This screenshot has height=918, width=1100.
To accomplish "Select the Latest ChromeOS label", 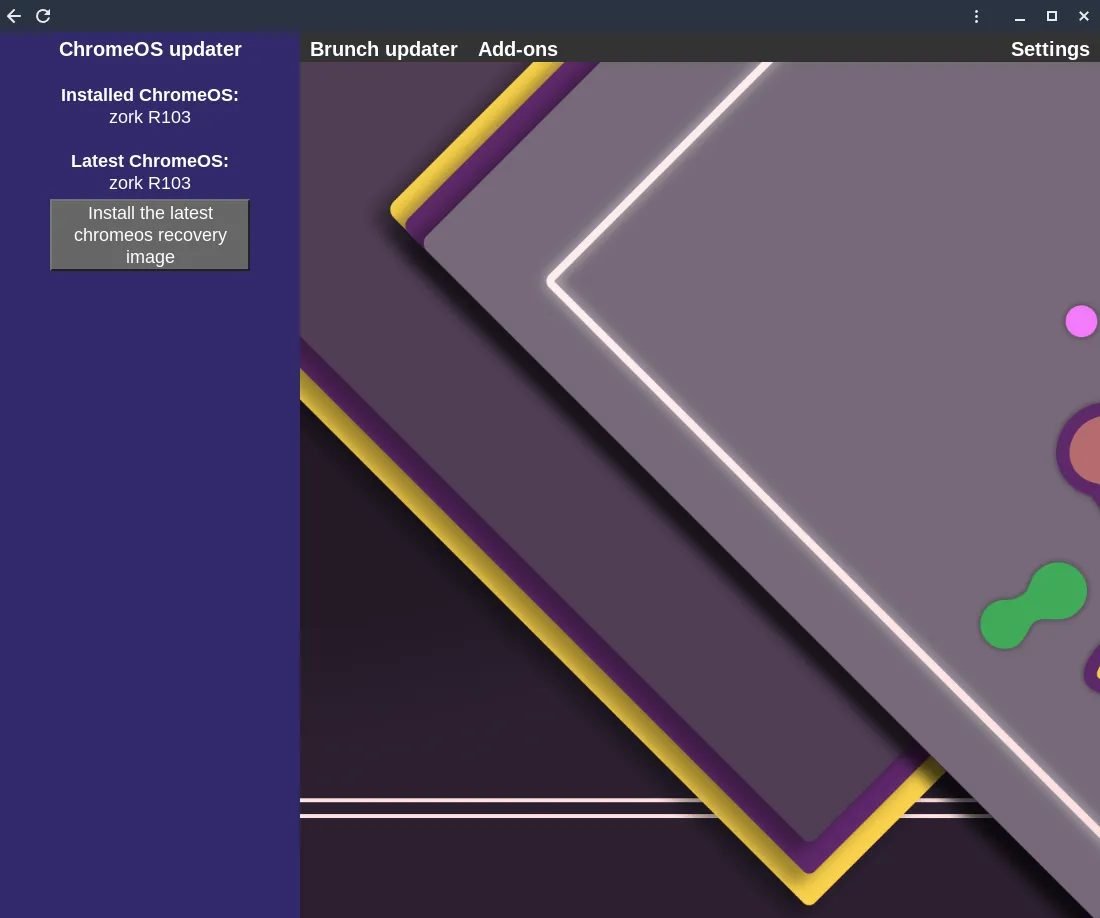I will [x=150, y=161].
